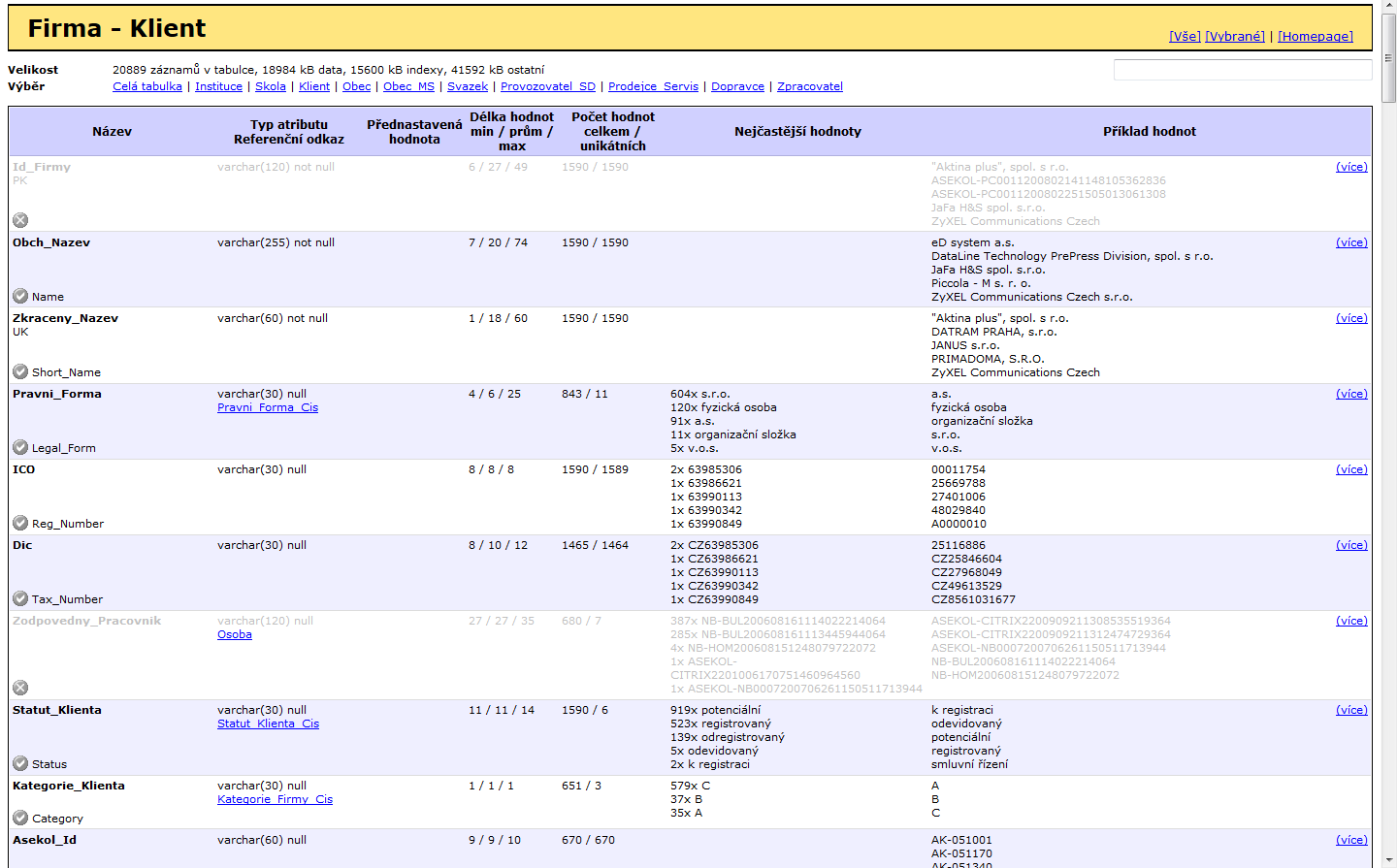Show more values for Obch_Nazev (více)

tap(1351, 242)
